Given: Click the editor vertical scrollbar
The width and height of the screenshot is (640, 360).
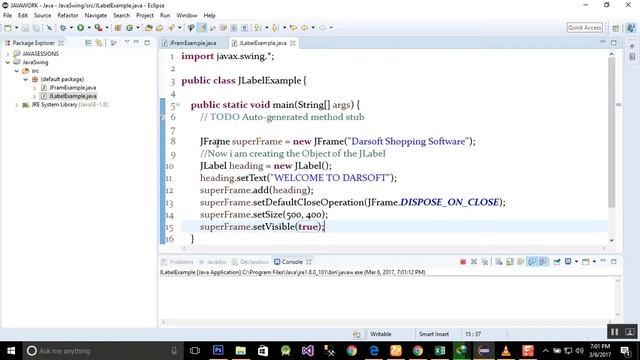Looking at the screenshot, I should pyautogui.click(x=611, y=133).
